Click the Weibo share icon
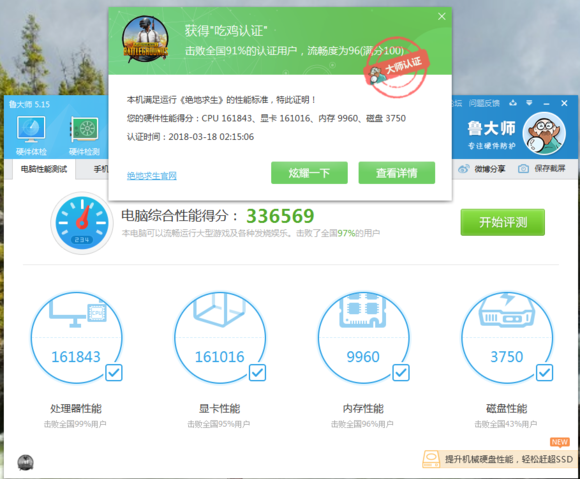580x479 pixels. [463, 169]
